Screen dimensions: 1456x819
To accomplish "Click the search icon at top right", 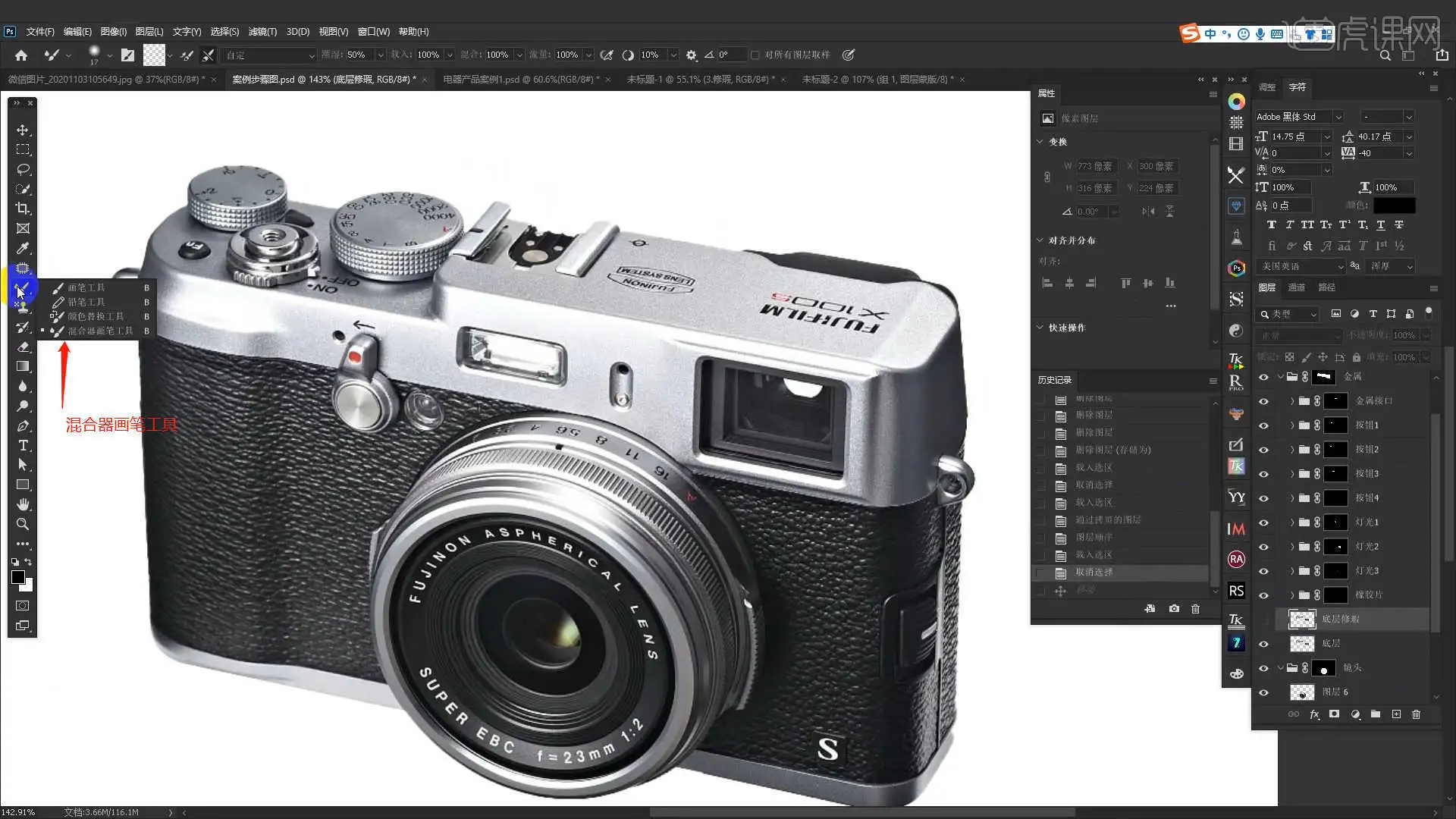I will pos(1385,55).
